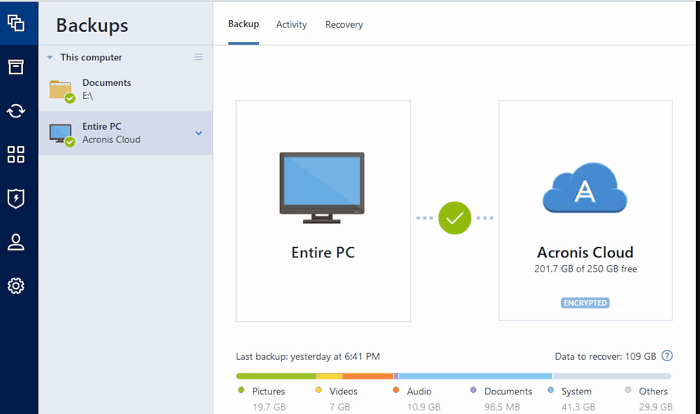This screenshot has height=414, width=700.
Task: Open the Active Protection shield icon
Action: [x=16, y=198]
